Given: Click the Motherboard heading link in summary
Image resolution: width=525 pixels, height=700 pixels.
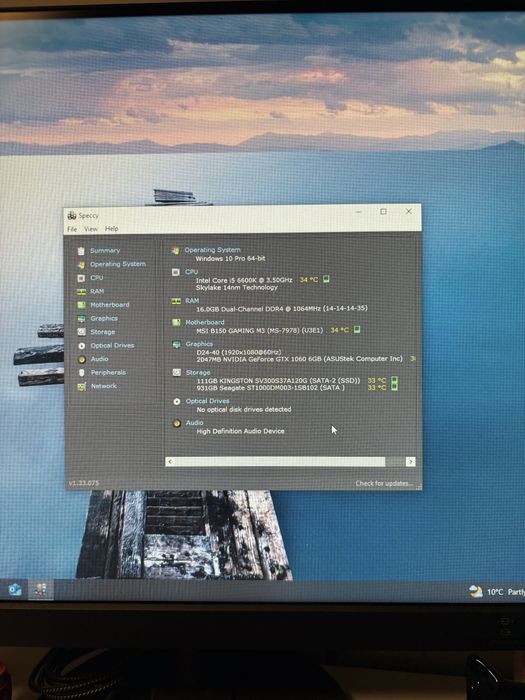Looking at the screenshot, I should [205, 322].
